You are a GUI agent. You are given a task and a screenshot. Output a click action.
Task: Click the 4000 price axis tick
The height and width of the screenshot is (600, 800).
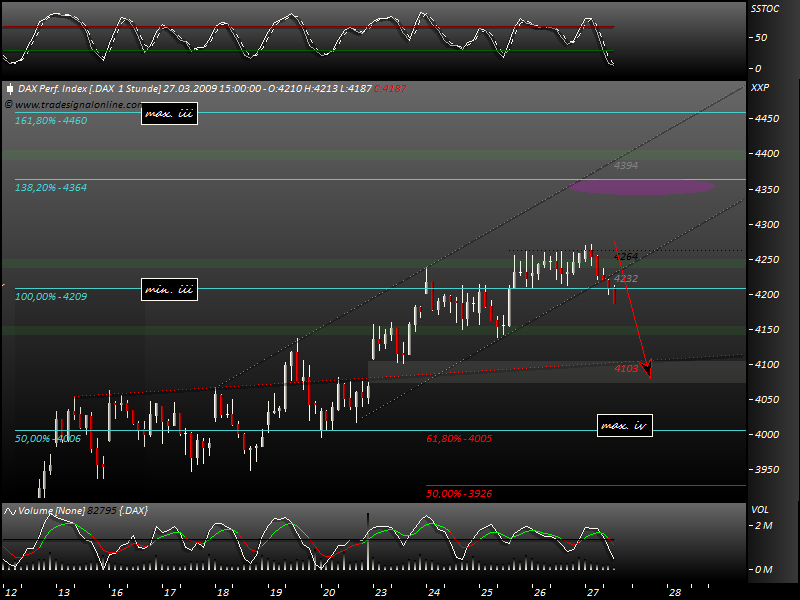(767, 435)
